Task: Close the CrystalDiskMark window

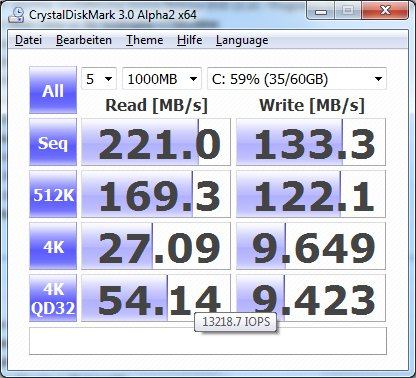Action: pos(385,11)
